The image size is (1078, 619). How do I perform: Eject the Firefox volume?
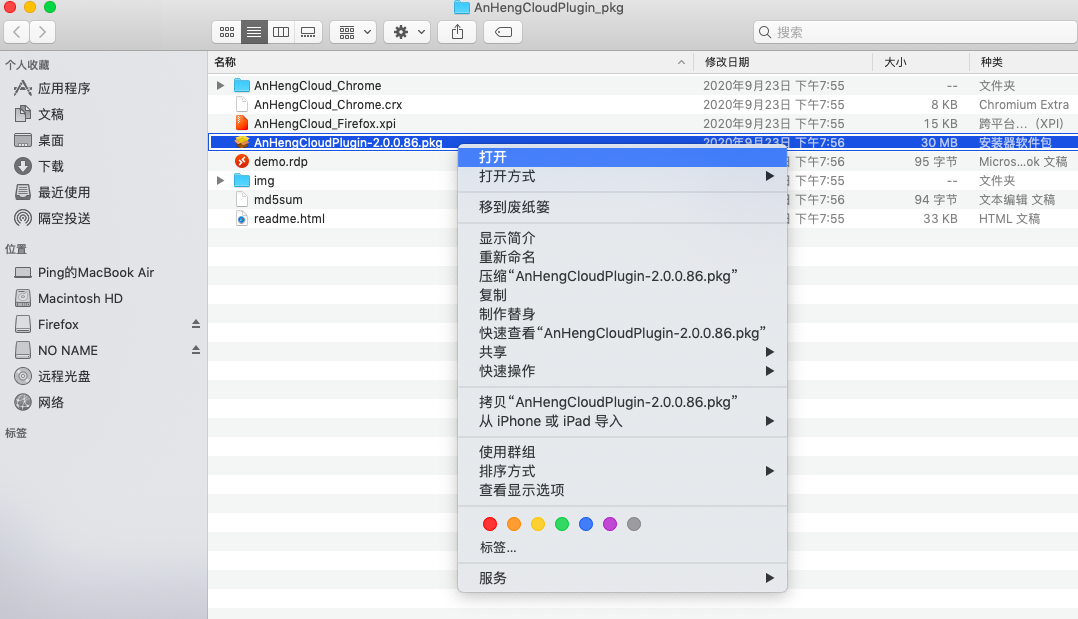click(196, 324)
